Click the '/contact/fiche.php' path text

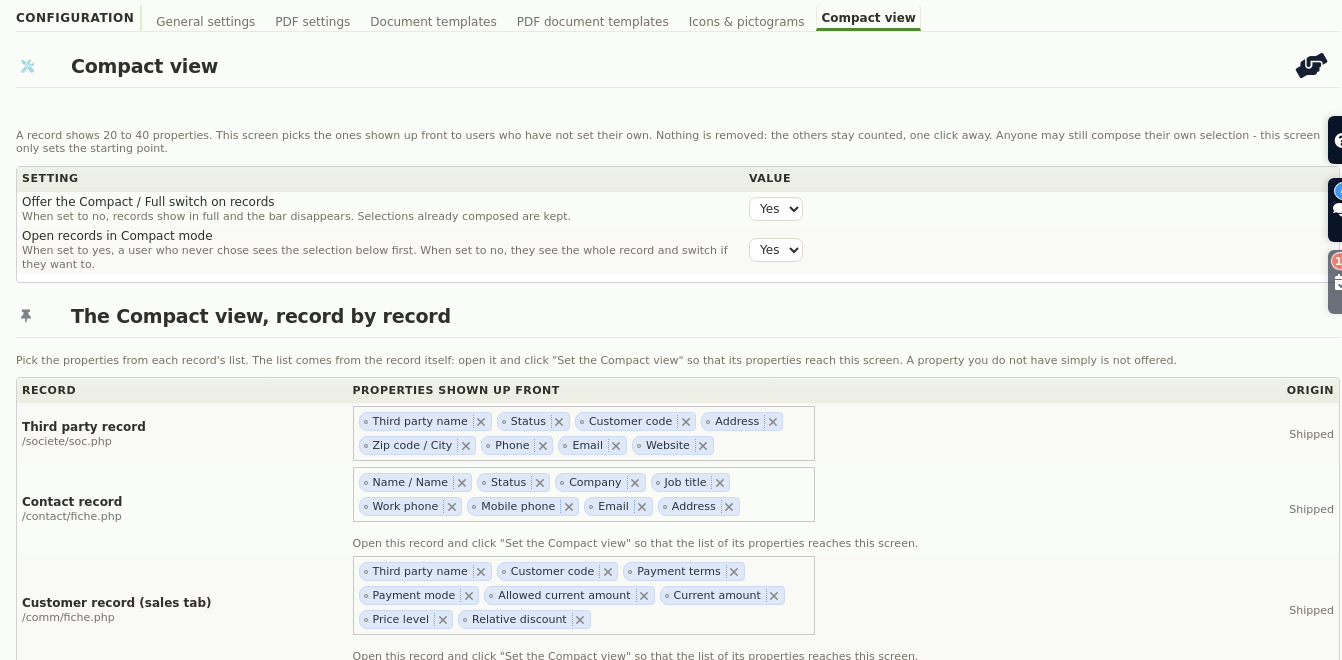72,516
